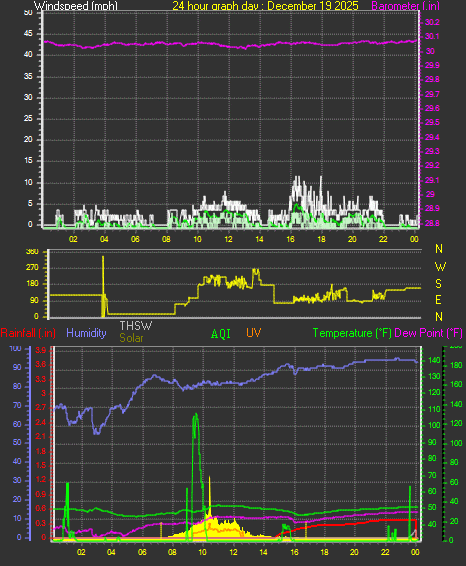Click the 'Windspeed (mph)' chart title
The width and height of the screenshot is (466, 566).
point(76,6)
